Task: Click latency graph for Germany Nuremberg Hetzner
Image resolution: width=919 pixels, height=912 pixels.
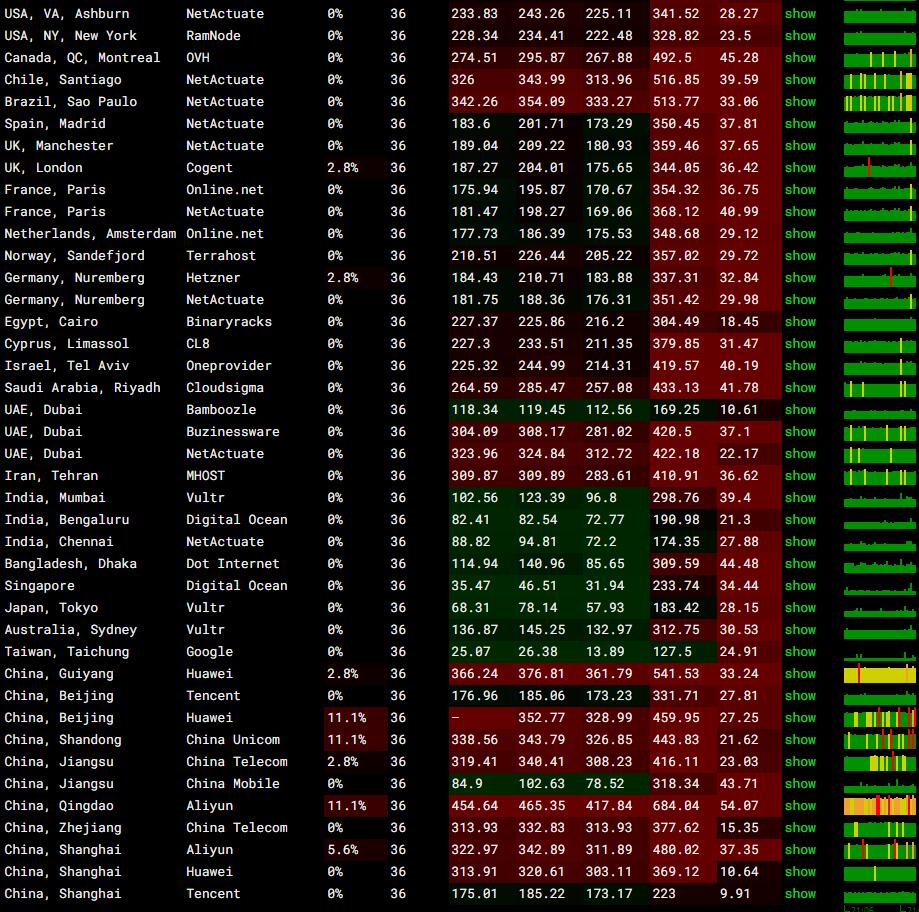Action: [x=879, y=278]
